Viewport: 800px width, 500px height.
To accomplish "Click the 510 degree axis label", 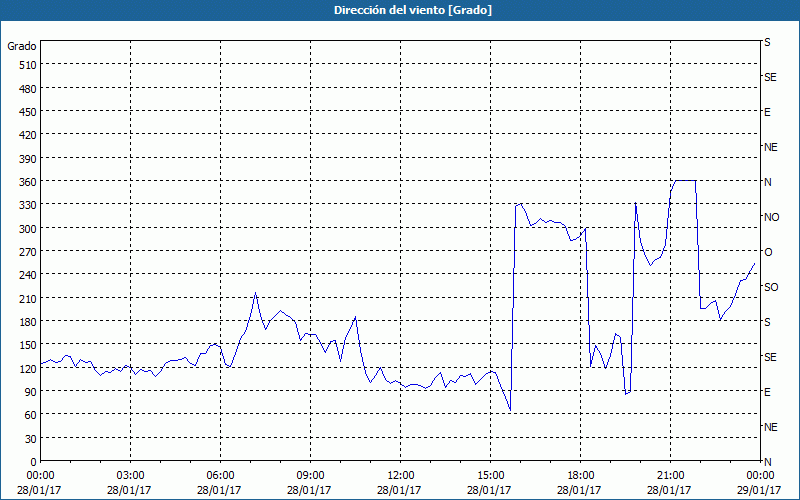I will pyautogui.click(x=28, y=65).
